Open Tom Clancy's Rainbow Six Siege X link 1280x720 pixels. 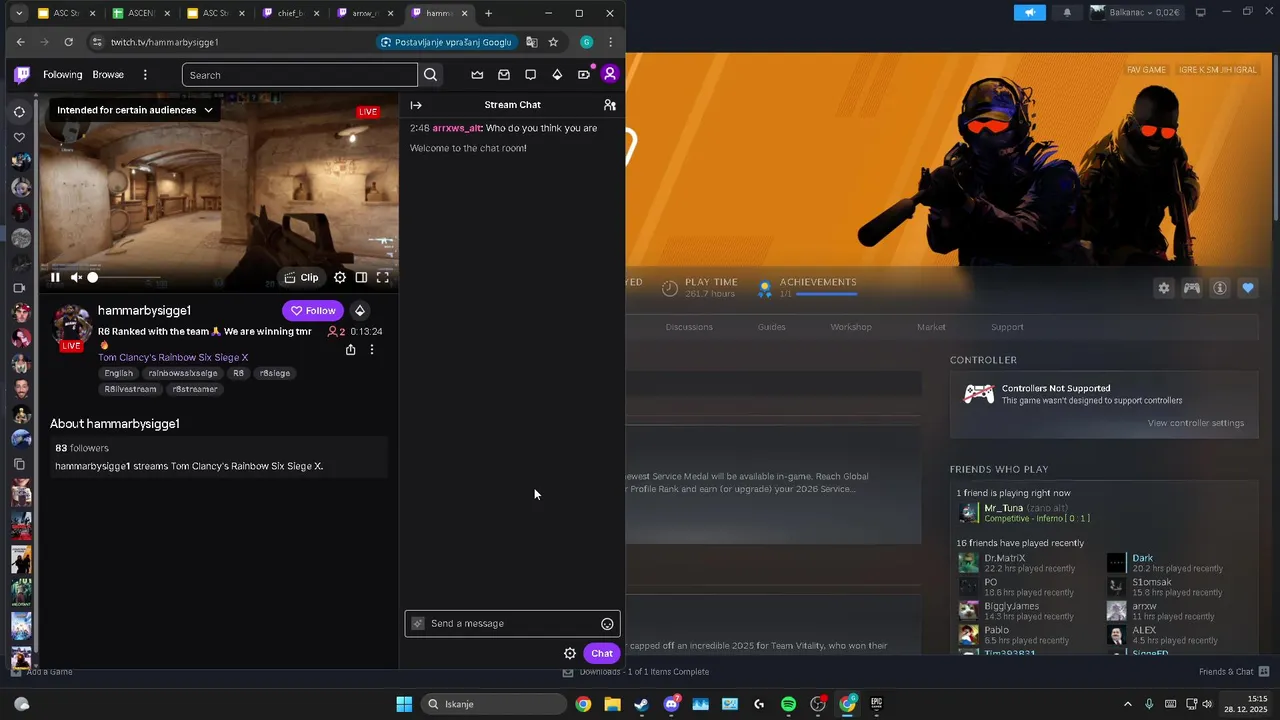tap(173, 357)
